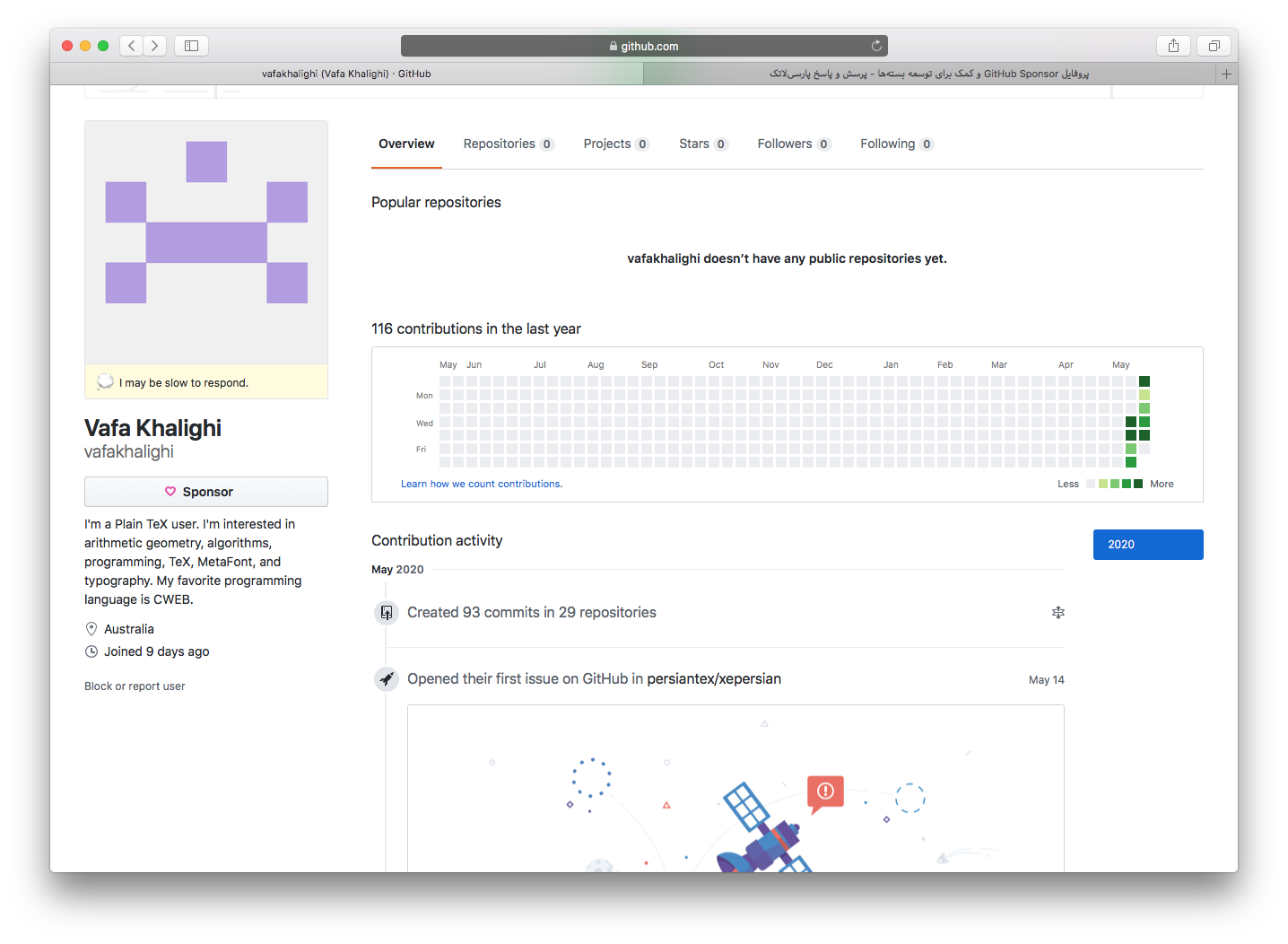Select the 2020 year filter button

click(1148, 545)
